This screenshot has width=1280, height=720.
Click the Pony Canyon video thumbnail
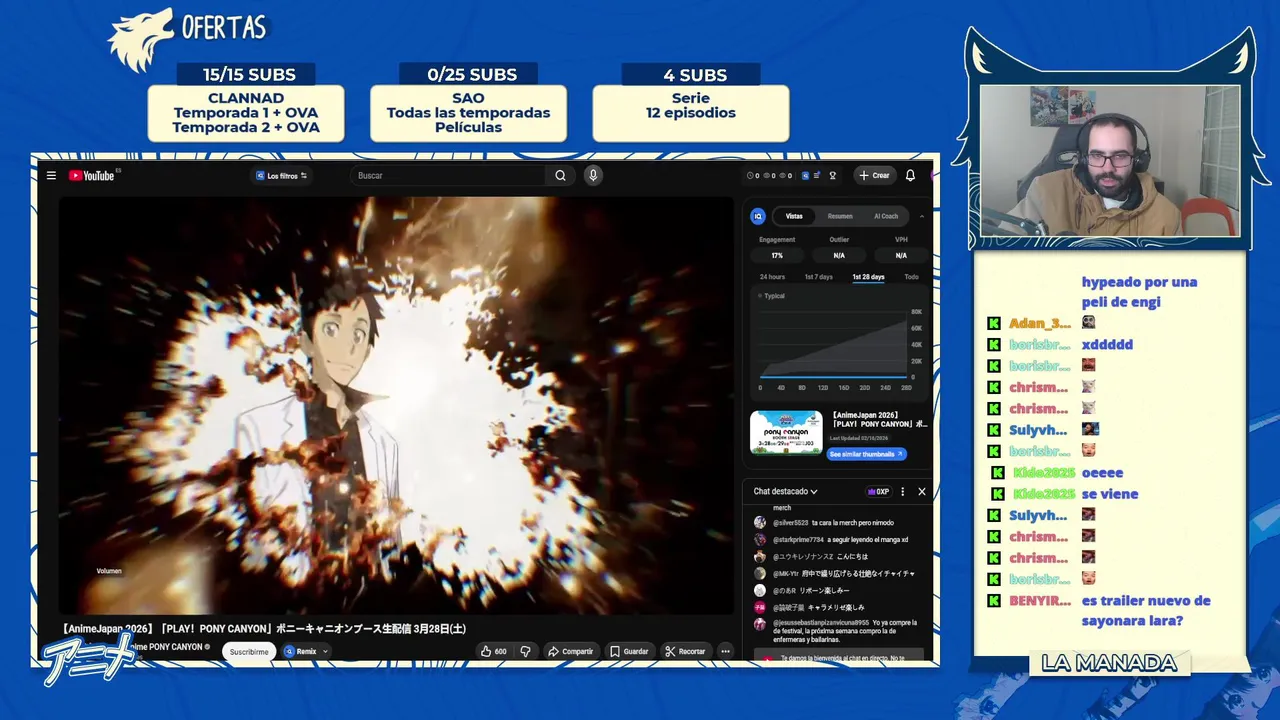pyautogui.click(x=786, y=432)
